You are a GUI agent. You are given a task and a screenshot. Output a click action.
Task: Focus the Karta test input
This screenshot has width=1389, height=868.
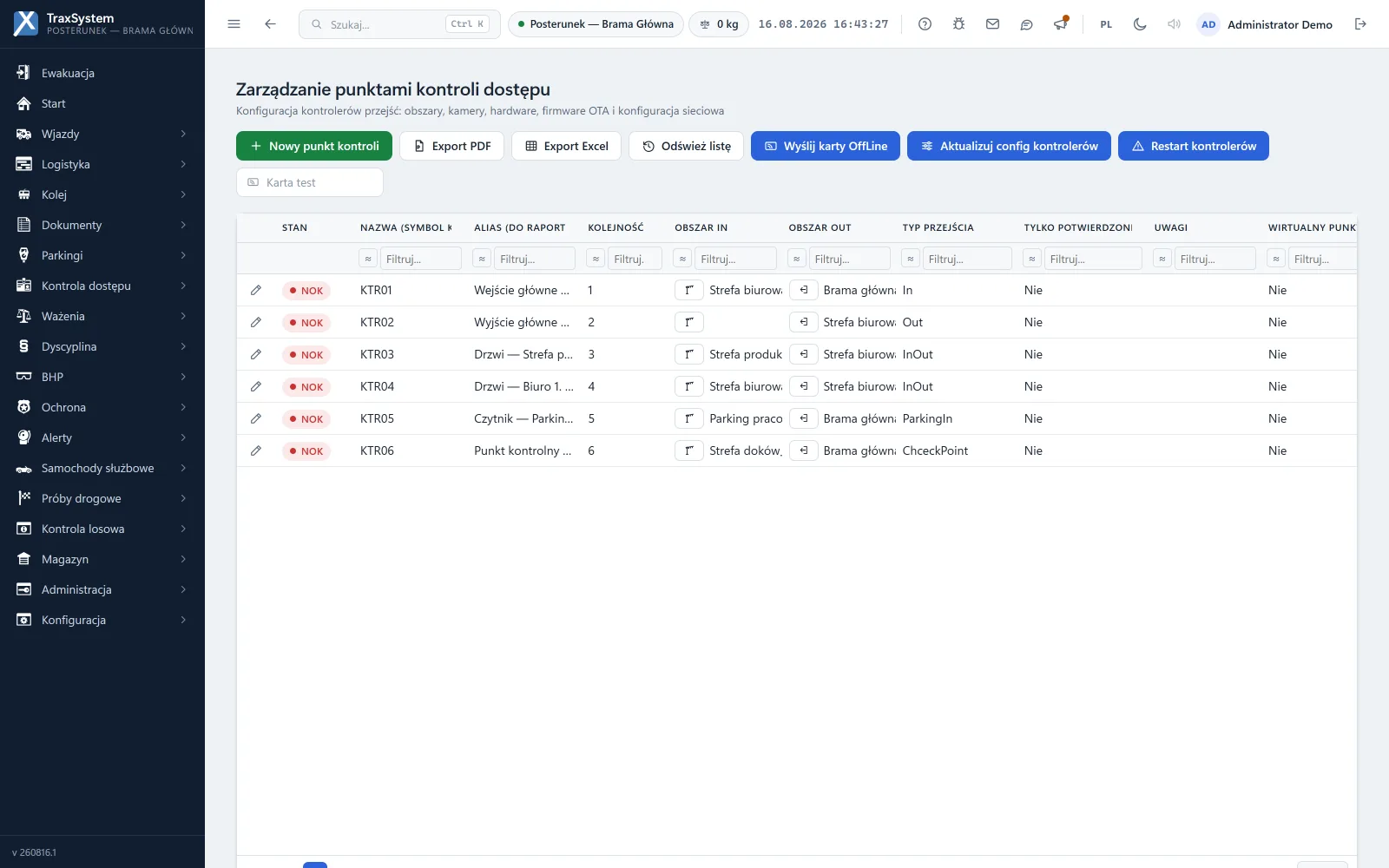click(310, 182)
